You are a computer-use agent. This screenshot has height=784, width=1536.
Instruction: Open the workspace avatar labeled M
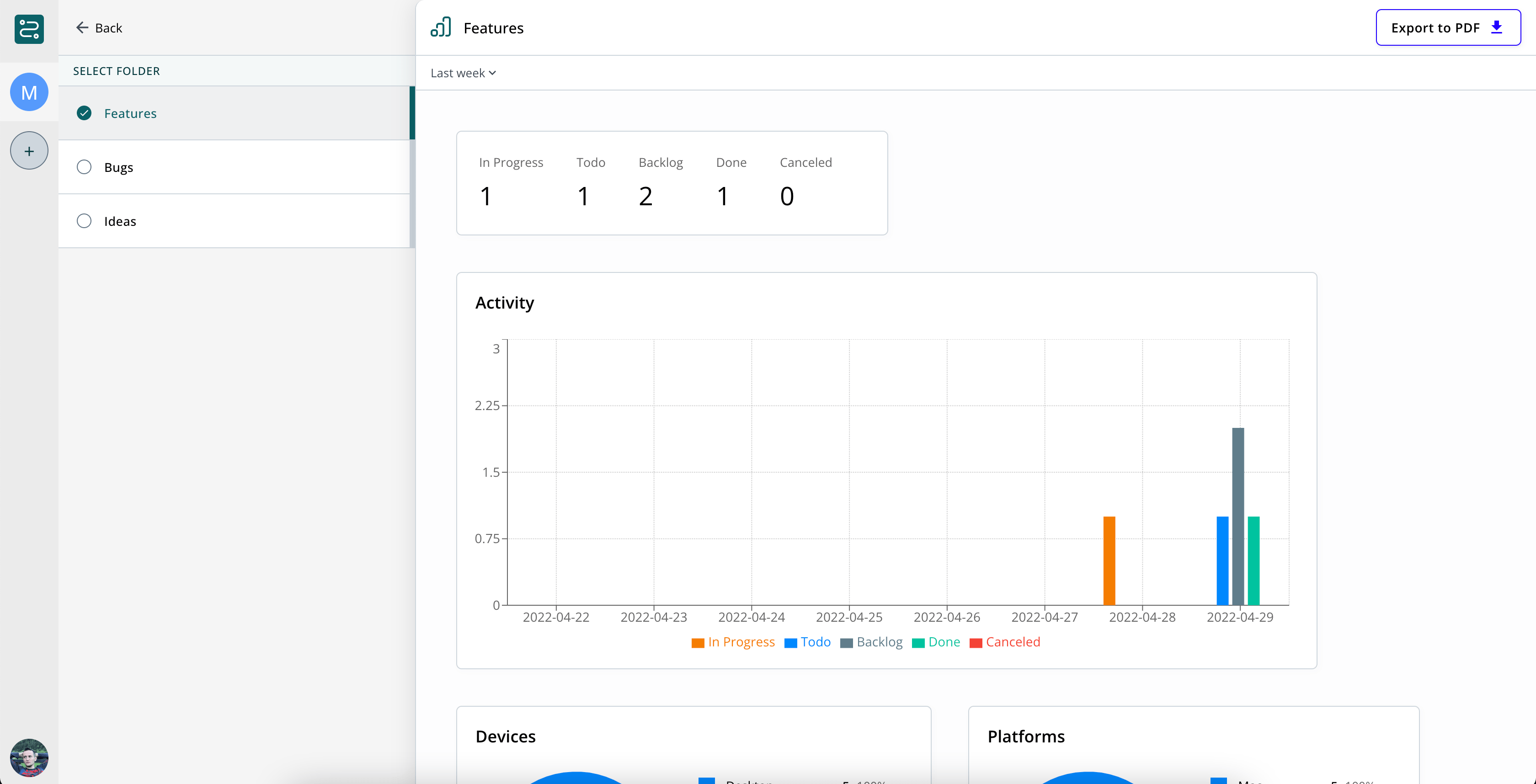(29, 92)
